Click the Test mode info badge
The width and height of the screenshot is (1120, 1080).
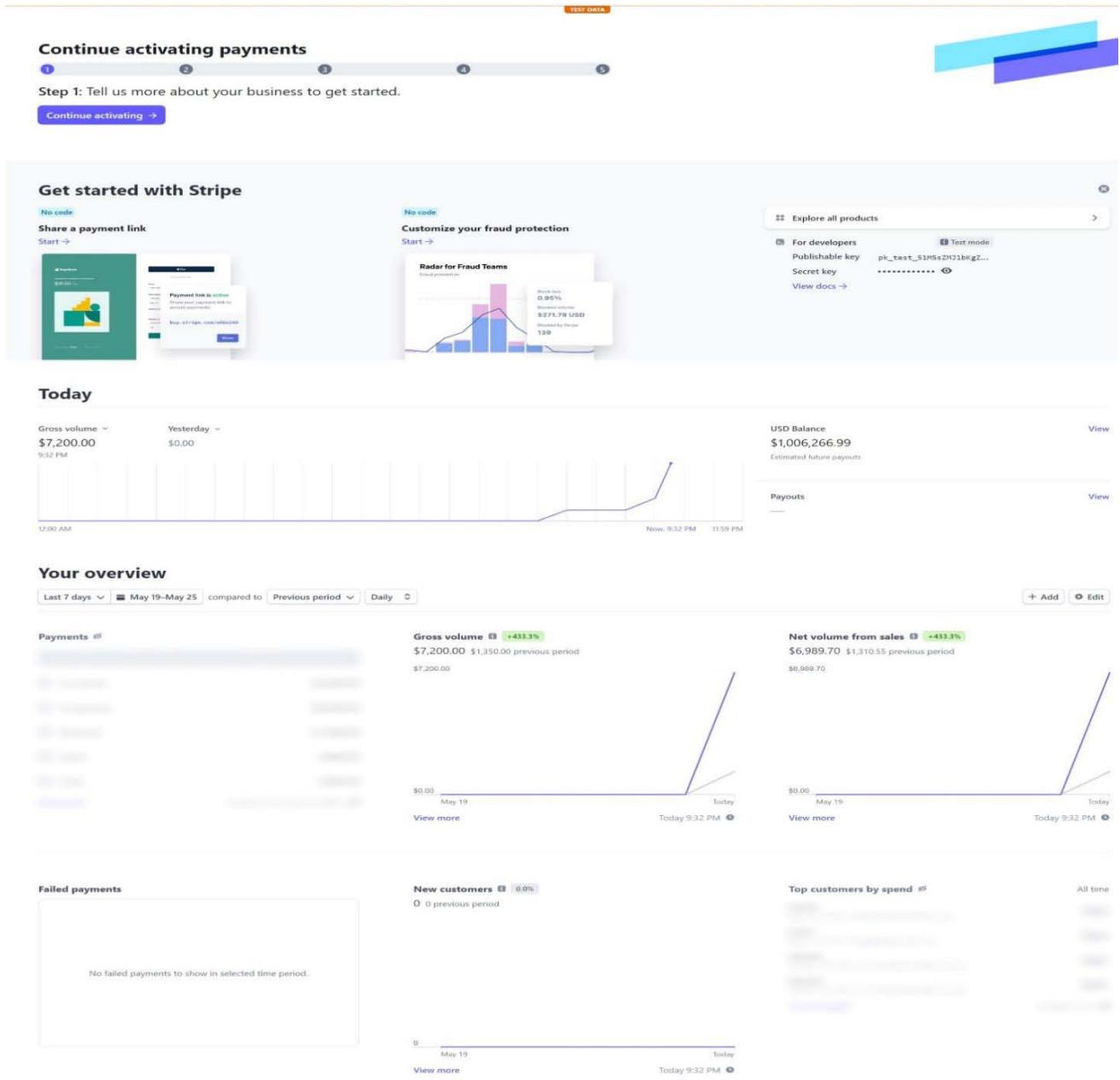pos(964,242)
